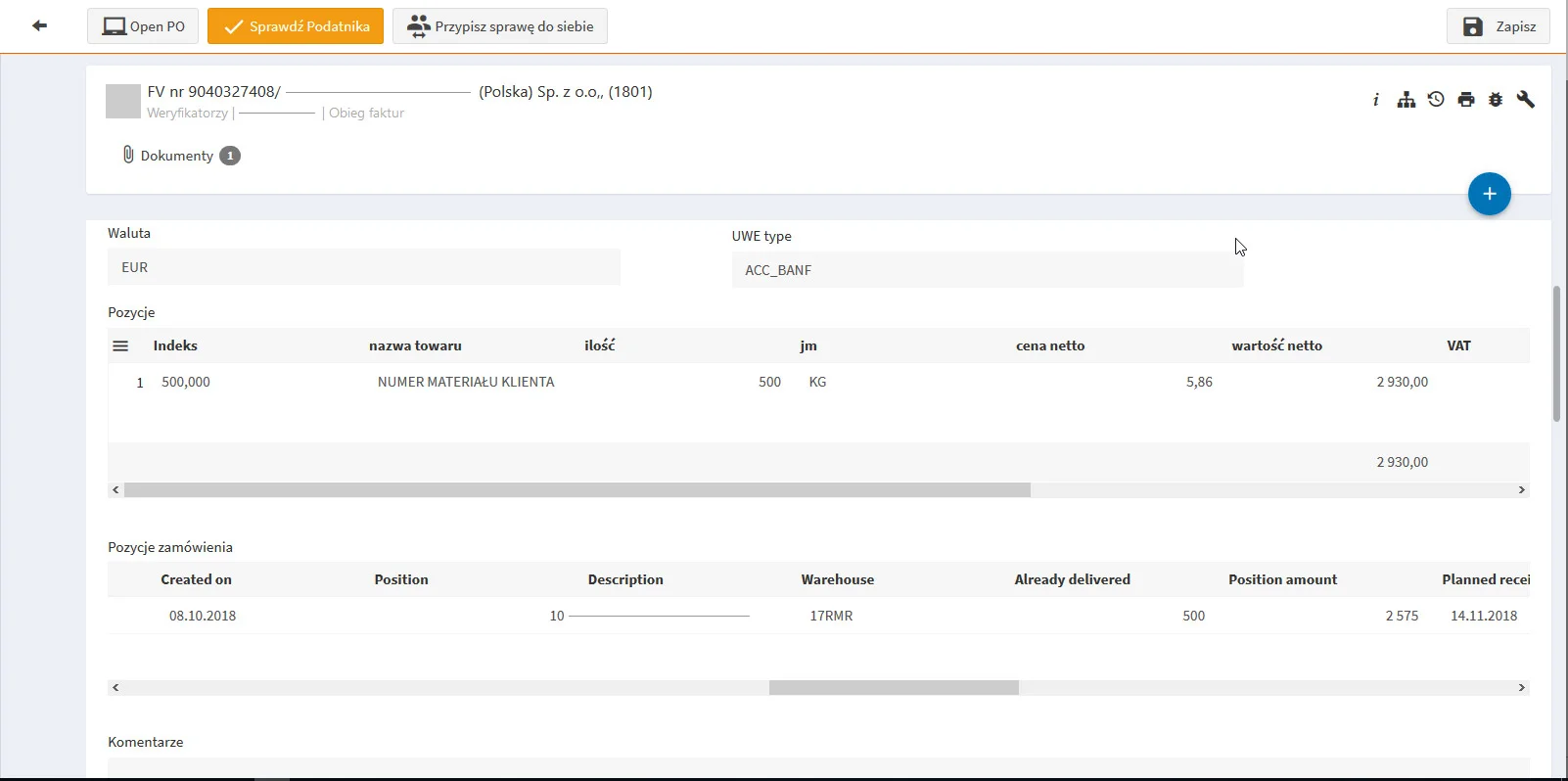Open the wrench tools icon
Viewport: 1568px width, 781px height.
point(1526,100)
